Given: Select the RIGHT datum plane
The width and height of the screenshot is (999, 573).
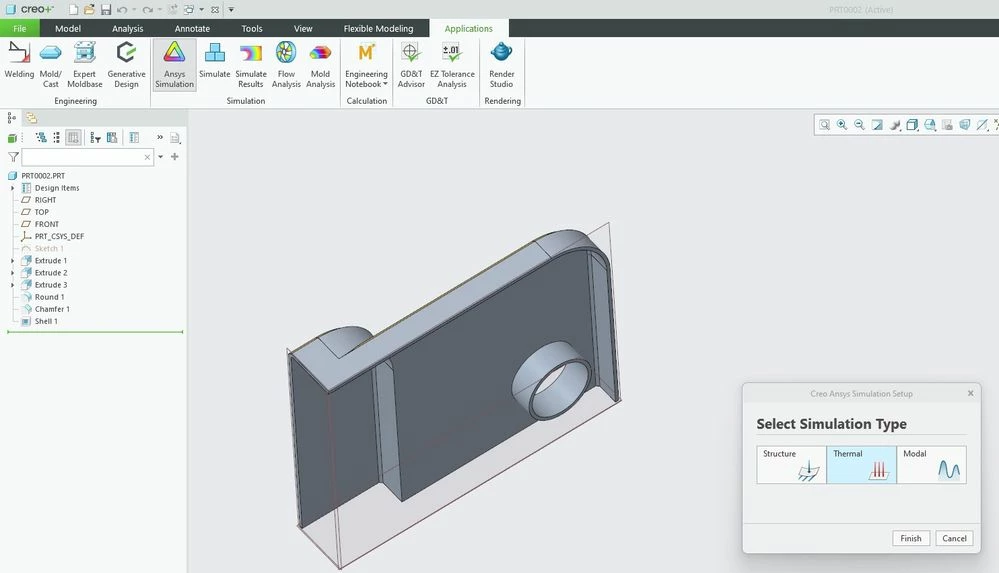Looking at the screenshot, I should point(45,200).
